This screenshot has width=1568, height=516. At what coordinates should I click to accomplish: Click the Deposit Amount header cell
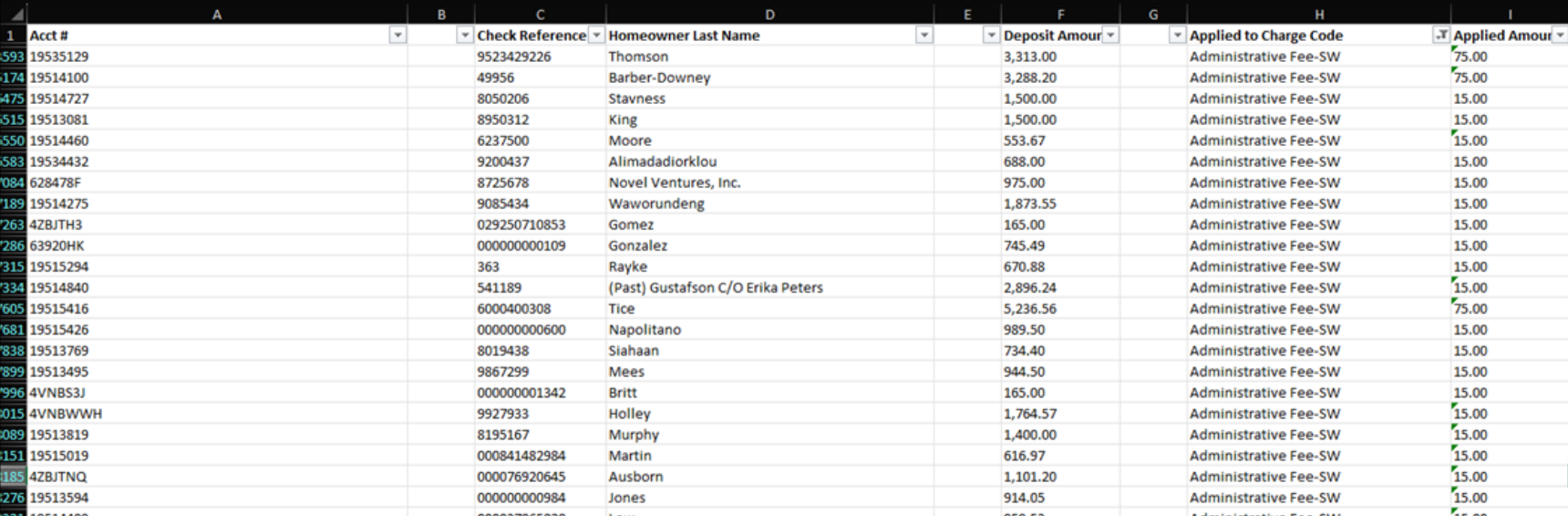(x=1060, y=36)
